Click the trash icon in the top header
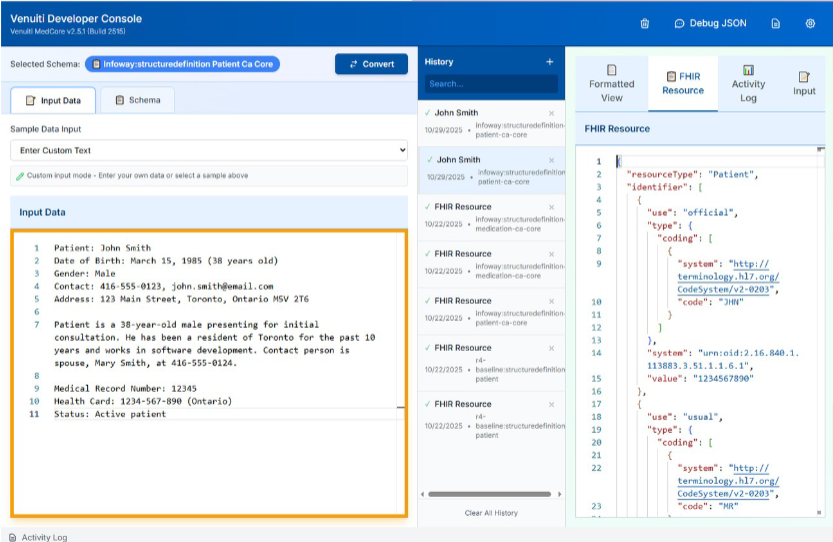Screen dimensions: 833x542 (x=645, y=23)
